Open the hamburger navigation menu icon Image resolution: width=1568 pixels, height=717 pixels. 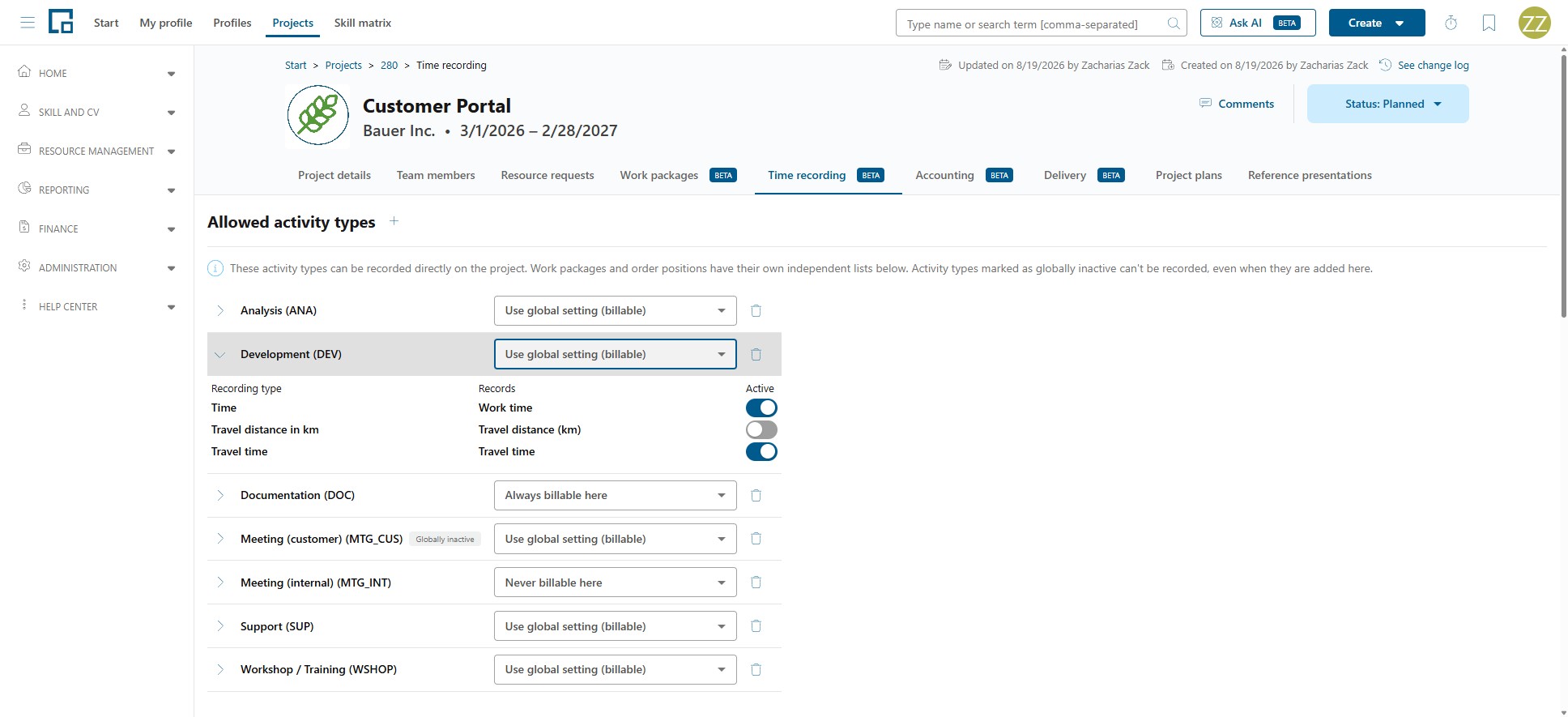(28, 23)
